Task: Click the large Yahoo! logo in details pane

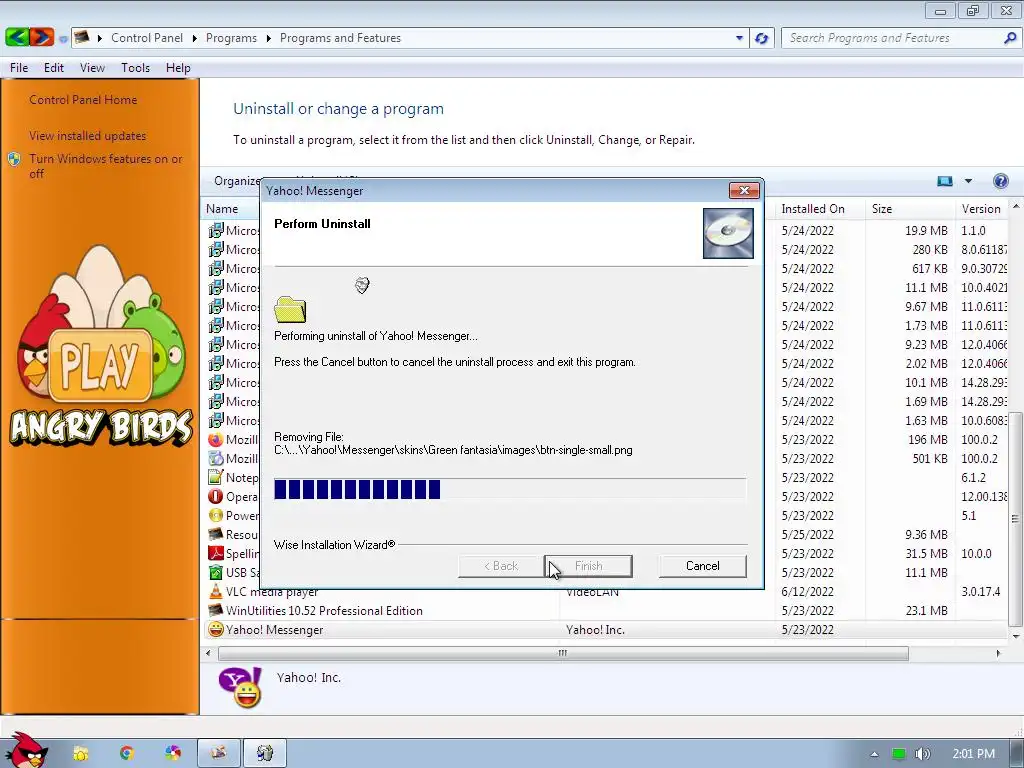Action: [240, 687]
